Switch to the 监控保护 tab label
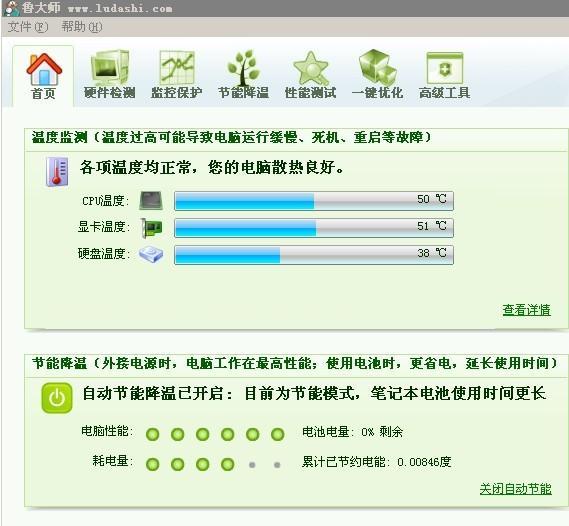This screenshot has height=526, width=569. click(x=177, y=93)
